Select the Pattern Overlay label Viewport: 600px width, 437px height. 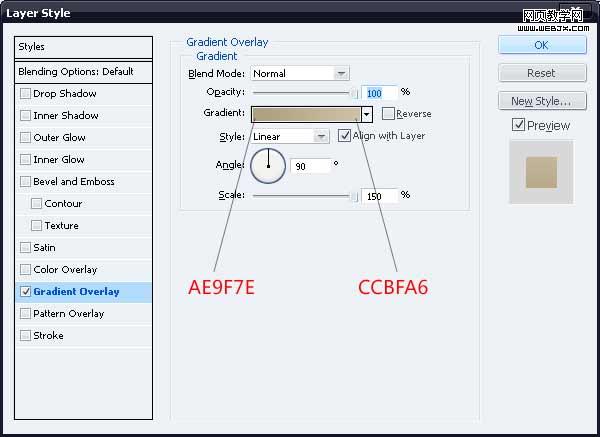click(x=68, y=314)
